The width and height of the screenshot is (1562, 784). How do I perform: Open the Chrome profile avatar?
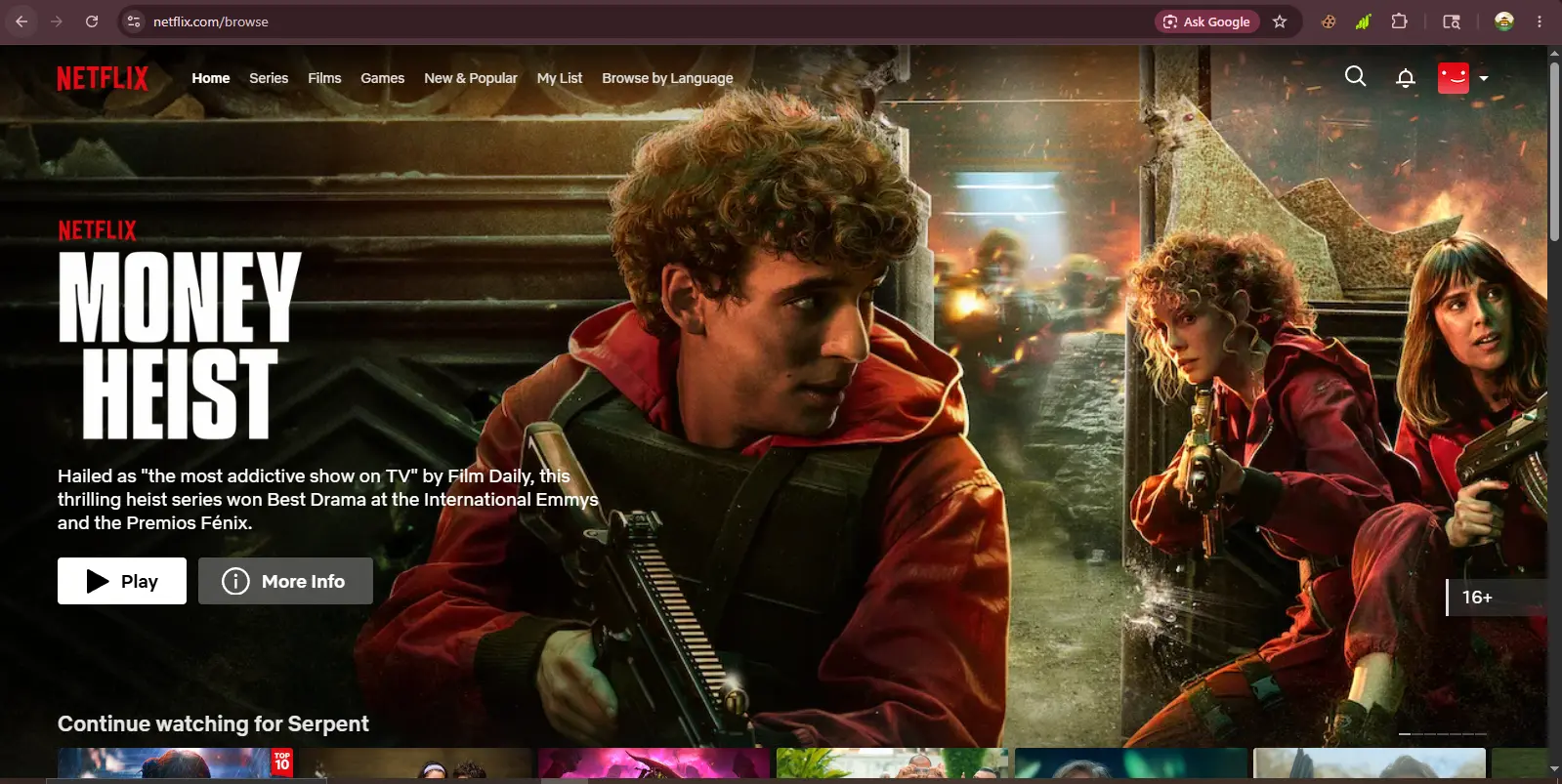[x=1504, y=21]
